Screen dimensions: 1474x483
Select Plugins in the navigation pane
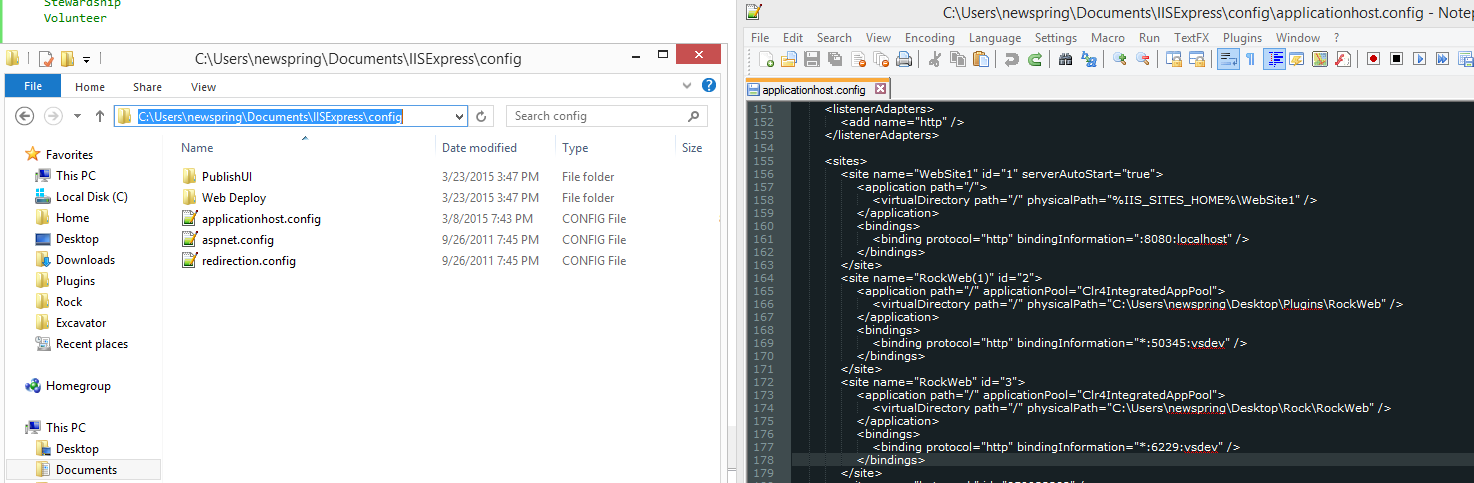75,281
